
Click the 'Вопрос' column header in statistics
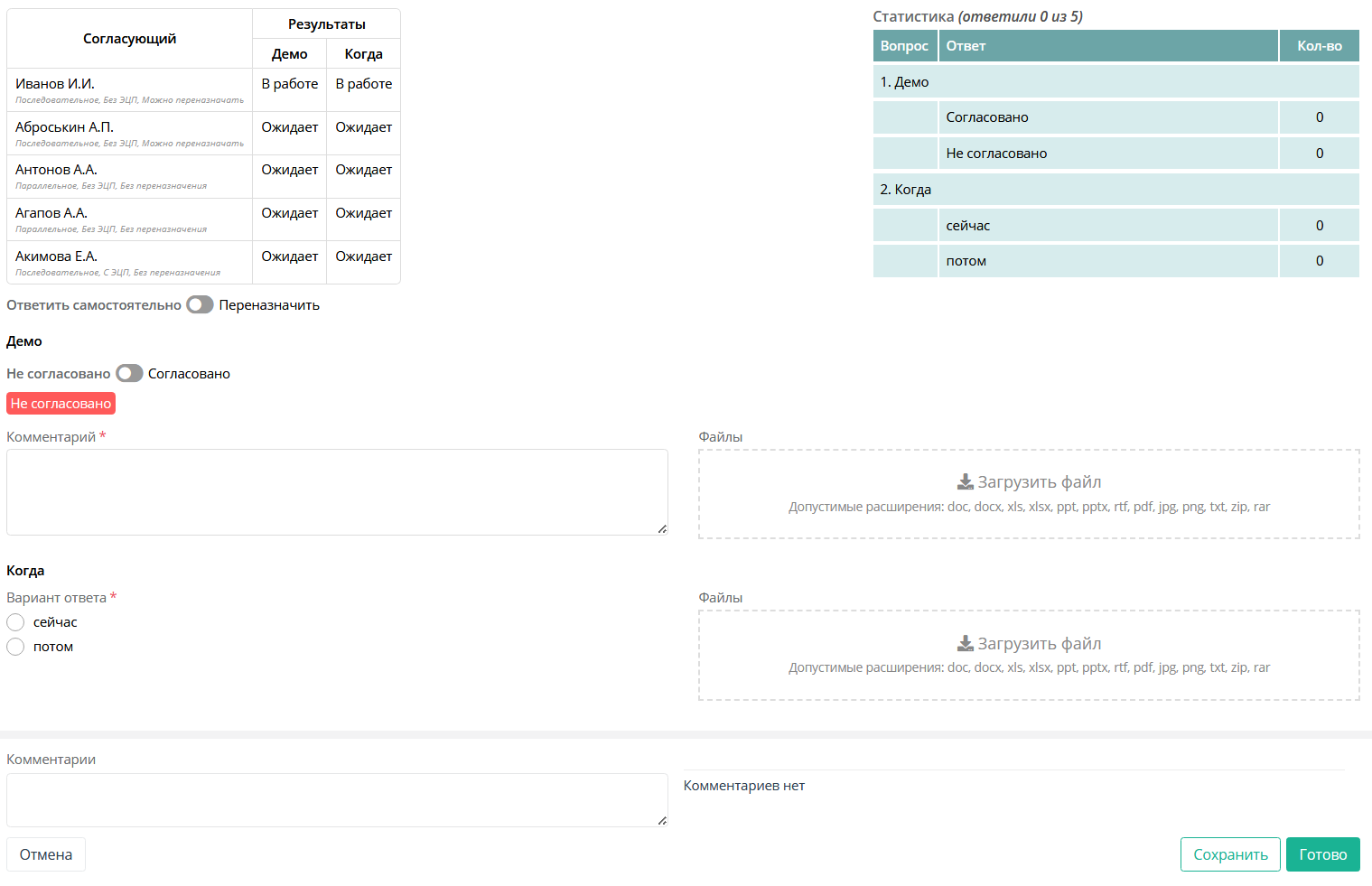[904, 46]
